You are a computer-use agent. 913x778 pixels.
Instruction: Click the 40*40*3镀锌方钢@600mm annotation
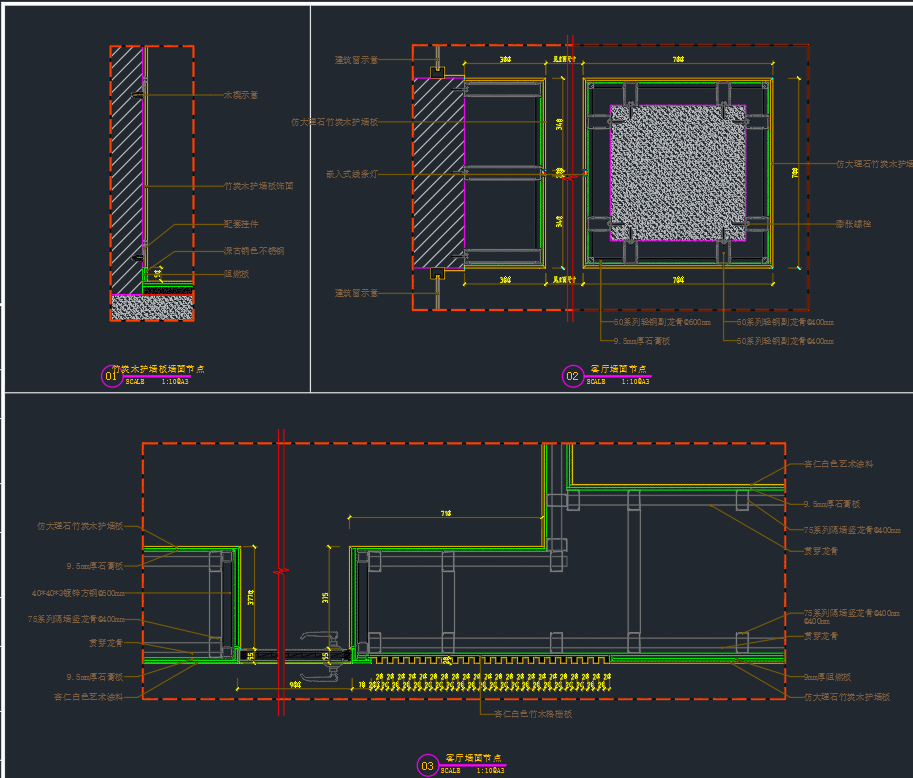tap(78, 593)
